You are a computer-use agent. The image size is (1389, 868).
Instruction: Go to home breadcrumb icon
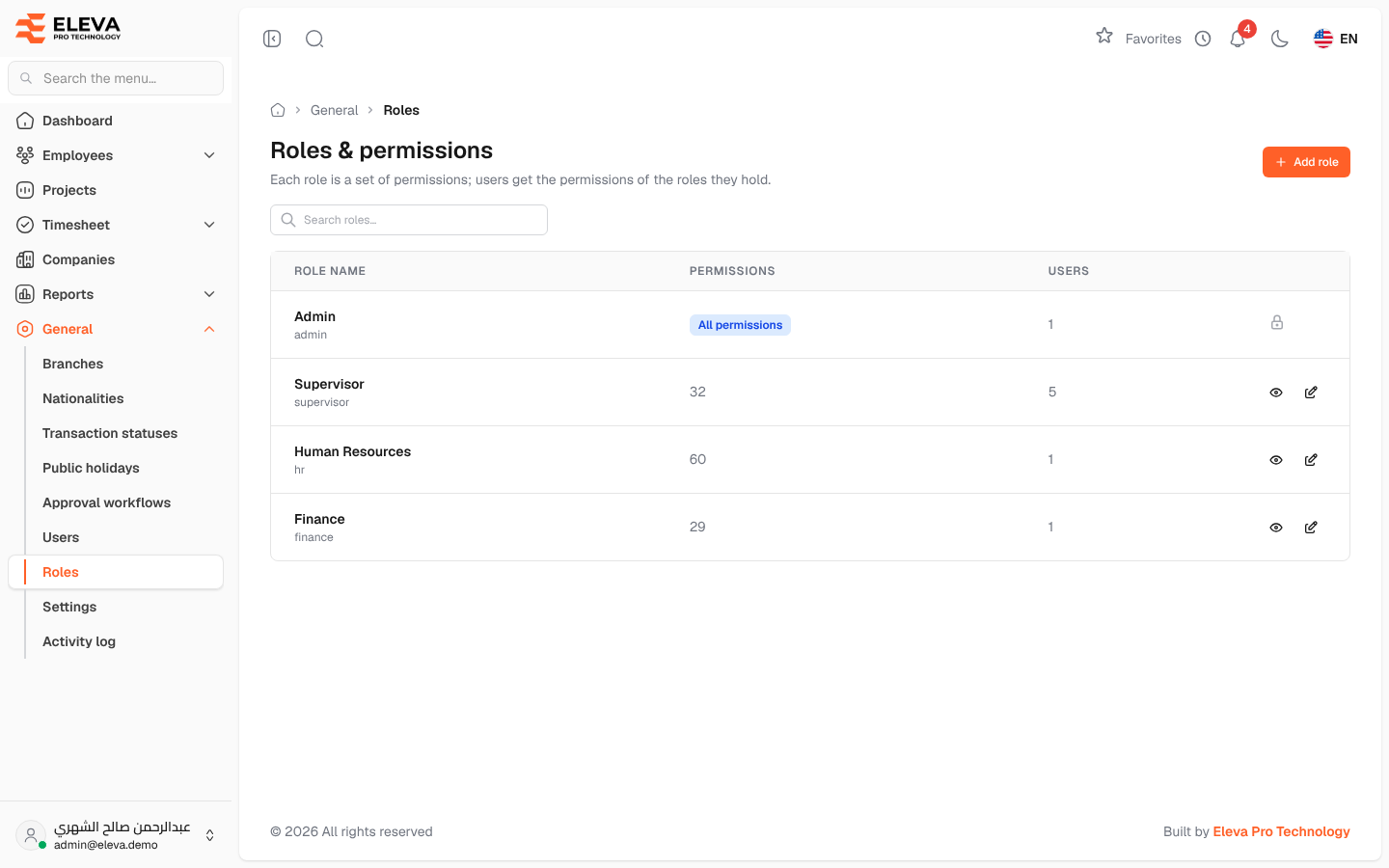278,110
